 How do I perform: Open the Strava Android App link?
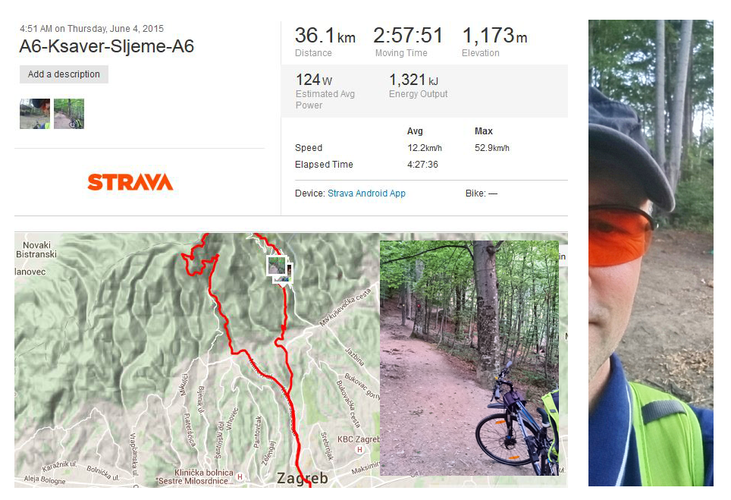coord(366,193)
